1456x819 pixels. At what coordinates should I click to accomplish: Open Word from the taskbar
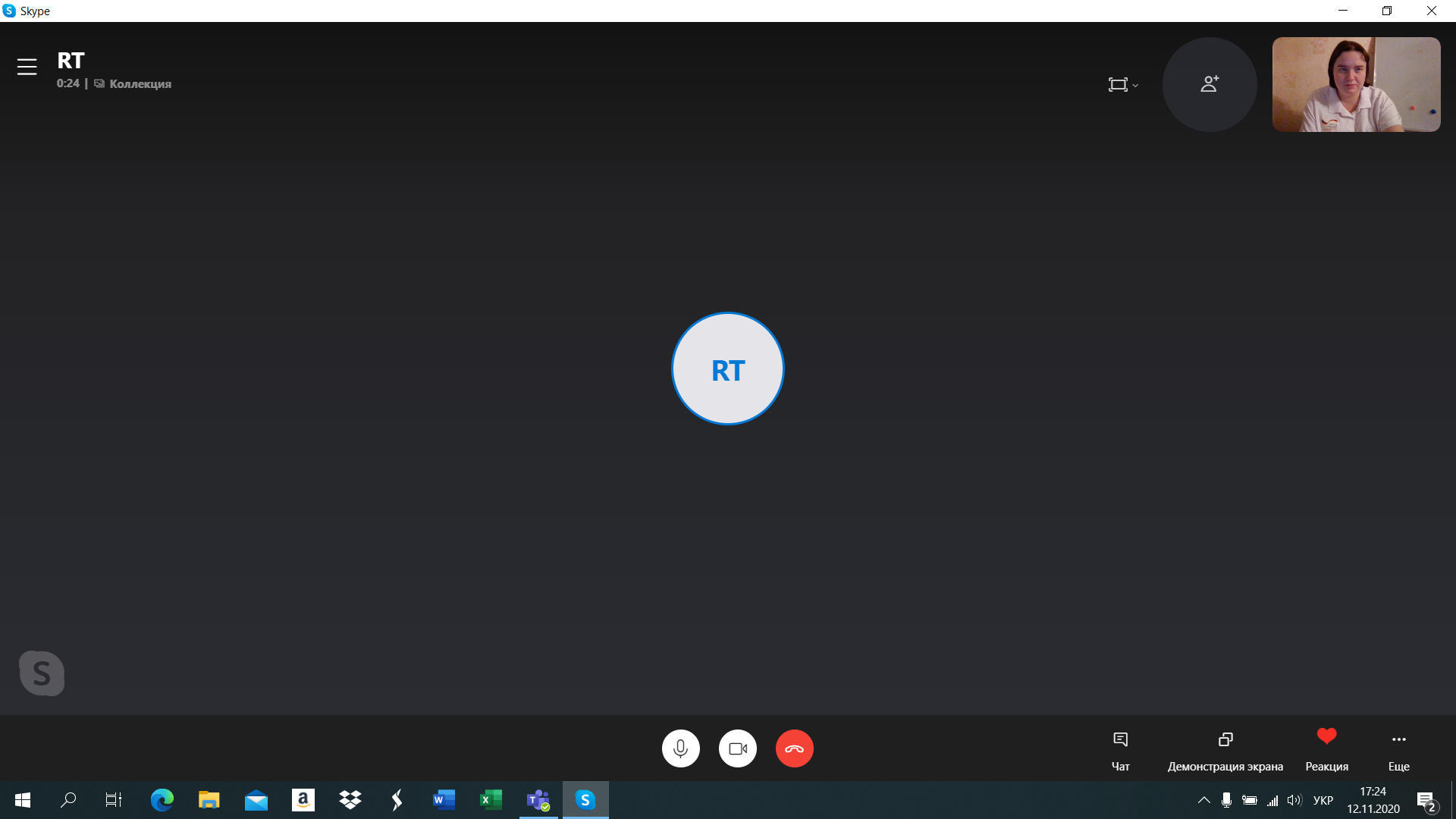444,800
